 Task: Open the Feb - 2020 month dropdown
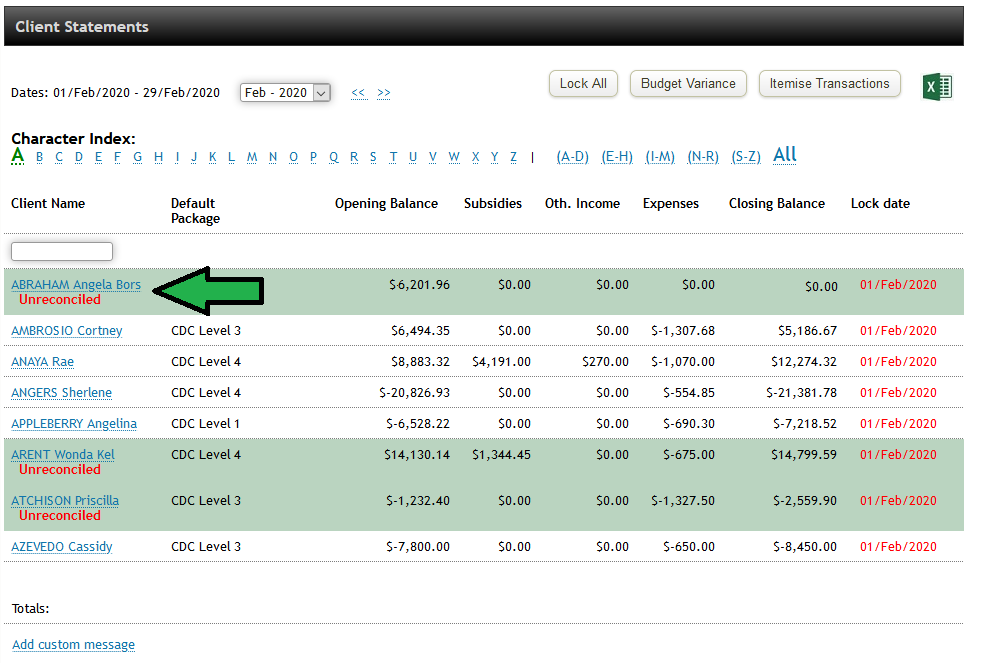point(285,93)
